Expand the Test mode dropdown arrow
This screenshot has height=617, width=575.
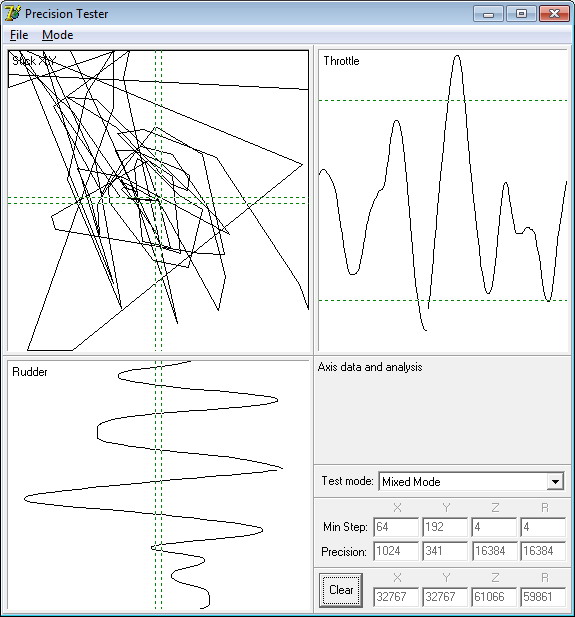pyautogui.click(x=555, y=482)
